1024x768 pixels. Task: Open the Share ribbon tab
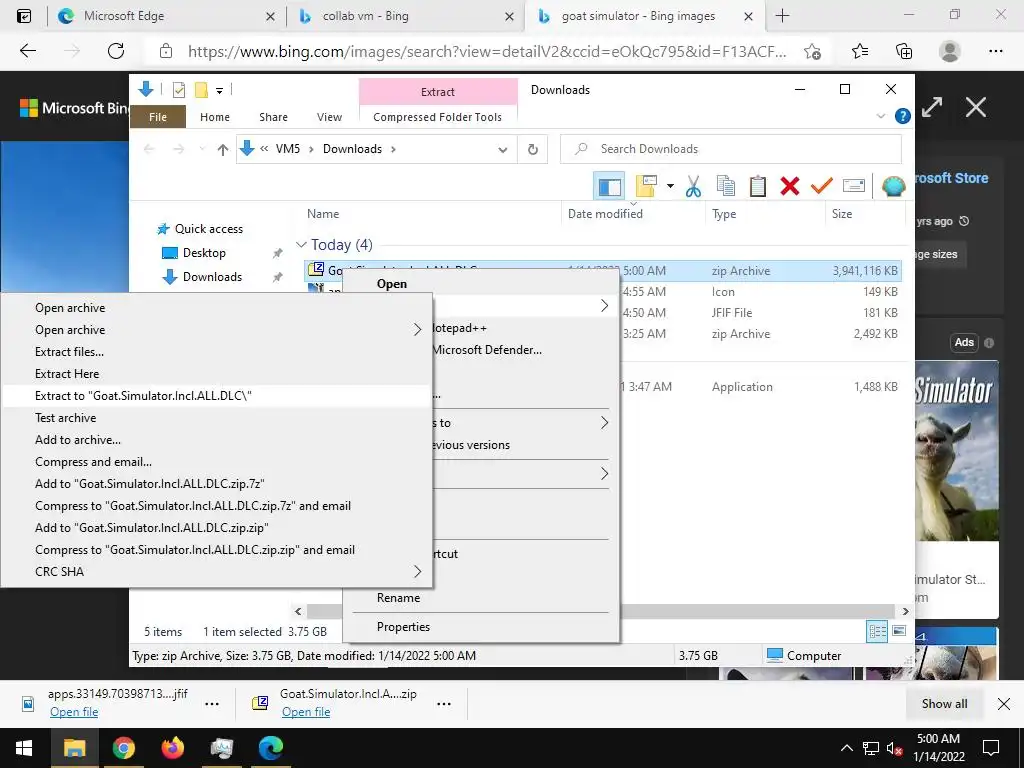click(273, 117)
